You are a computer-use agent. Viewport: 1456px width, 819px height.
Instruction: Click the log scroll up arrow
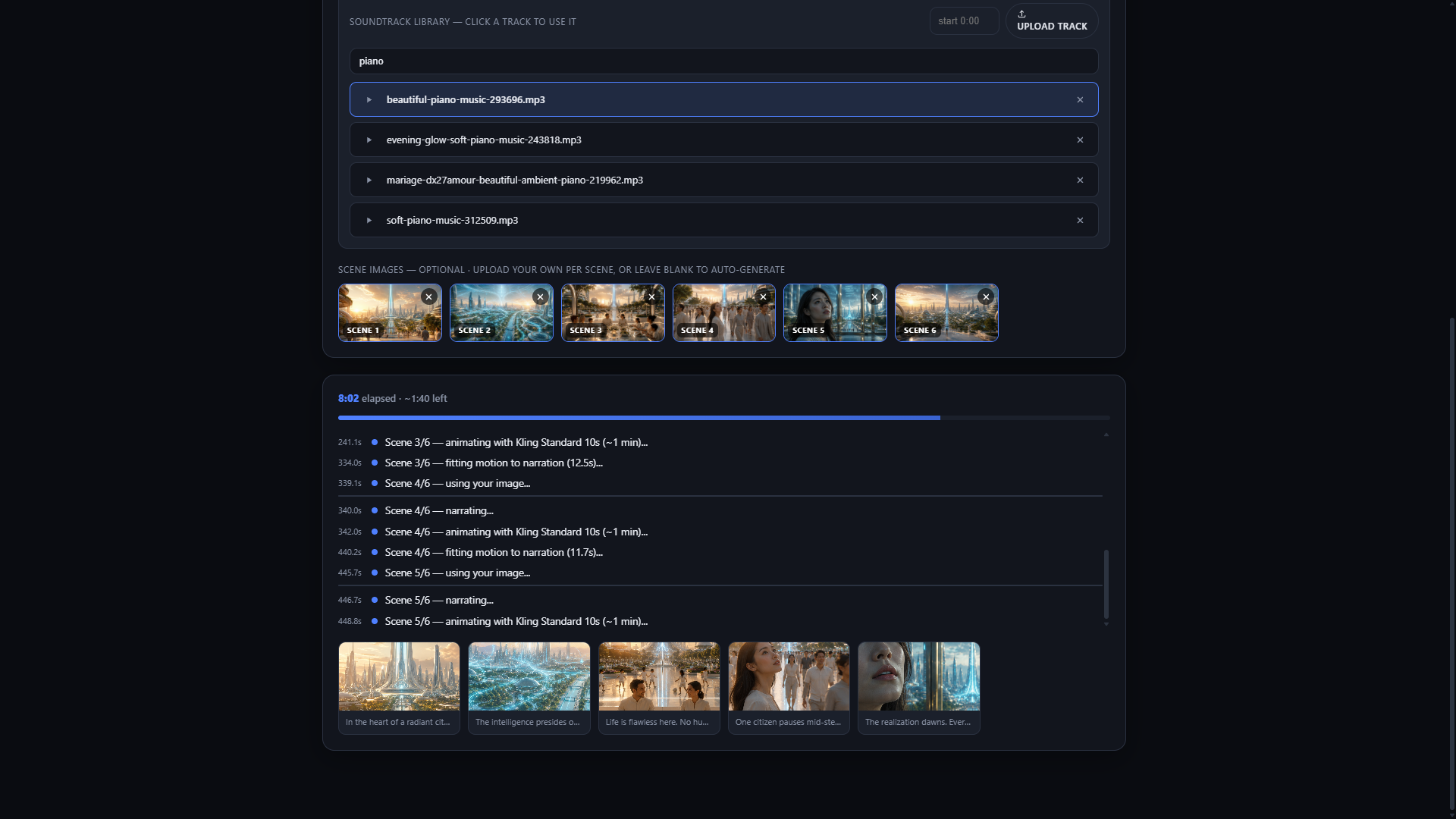[1106, 435]
